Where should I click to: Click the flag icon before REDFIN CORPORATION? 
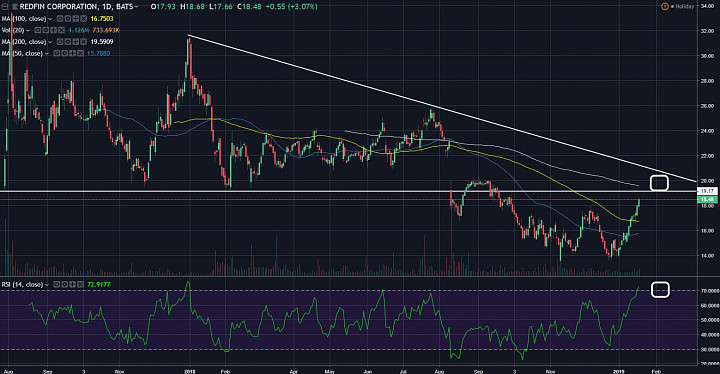15,7
